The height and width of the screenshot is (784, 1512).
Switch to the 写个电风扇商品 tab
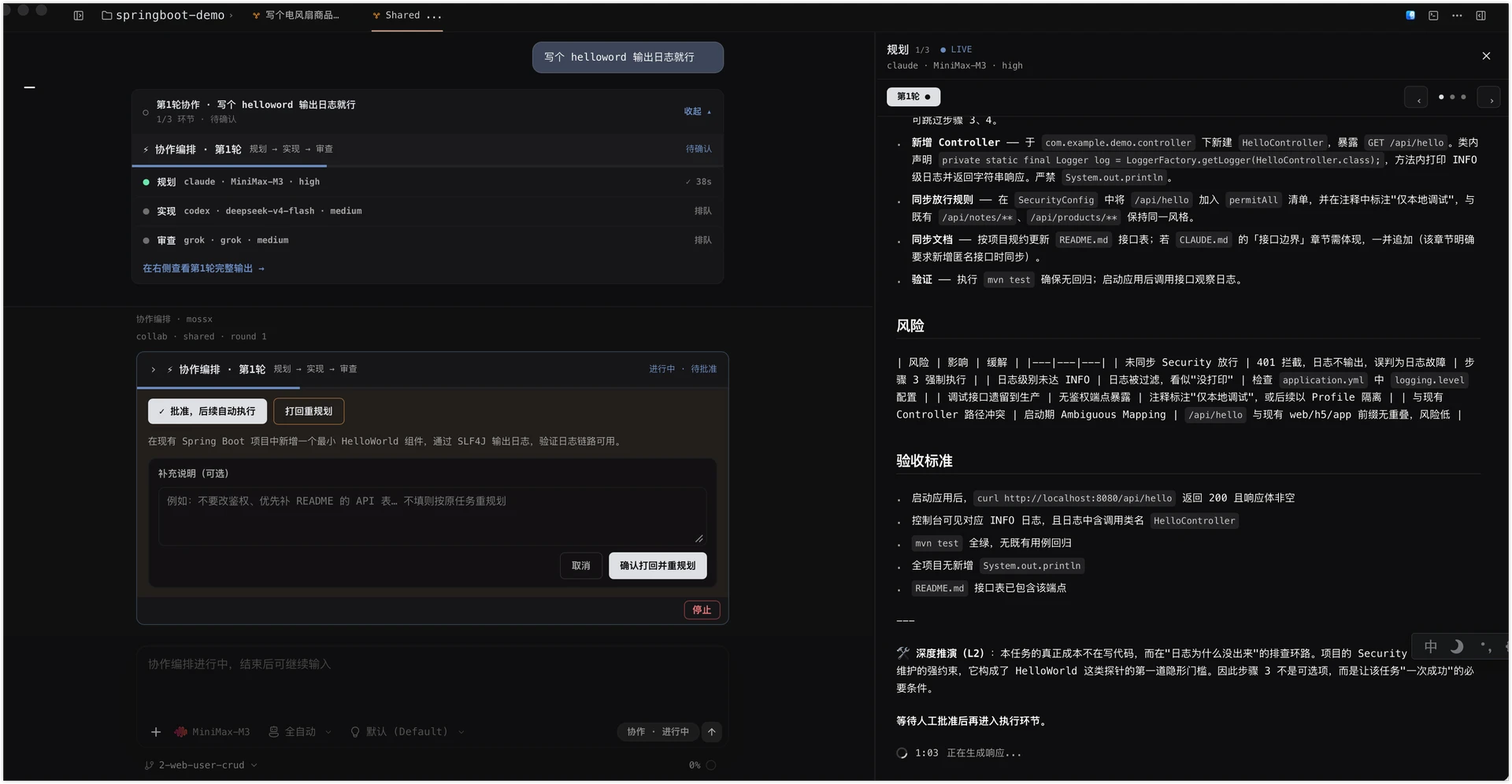coord(296,16)
